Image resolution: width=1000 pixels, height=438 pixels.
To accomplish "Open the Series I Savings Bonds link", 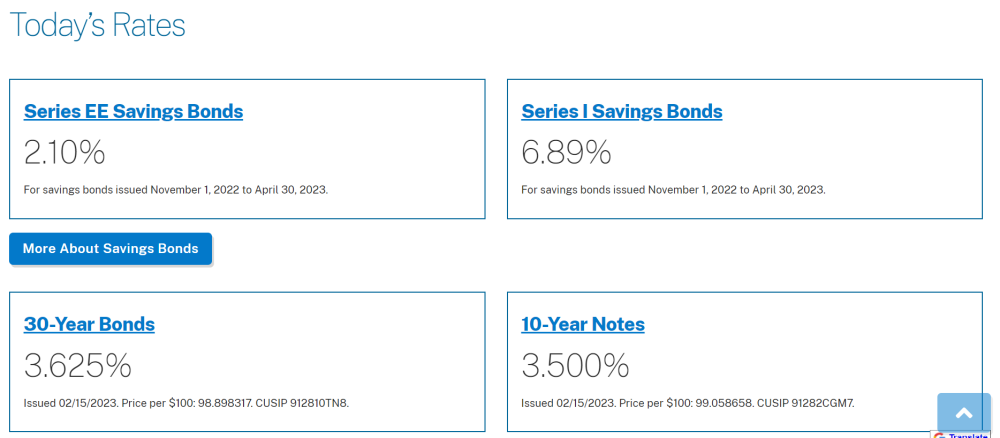I will coord(622,111).
